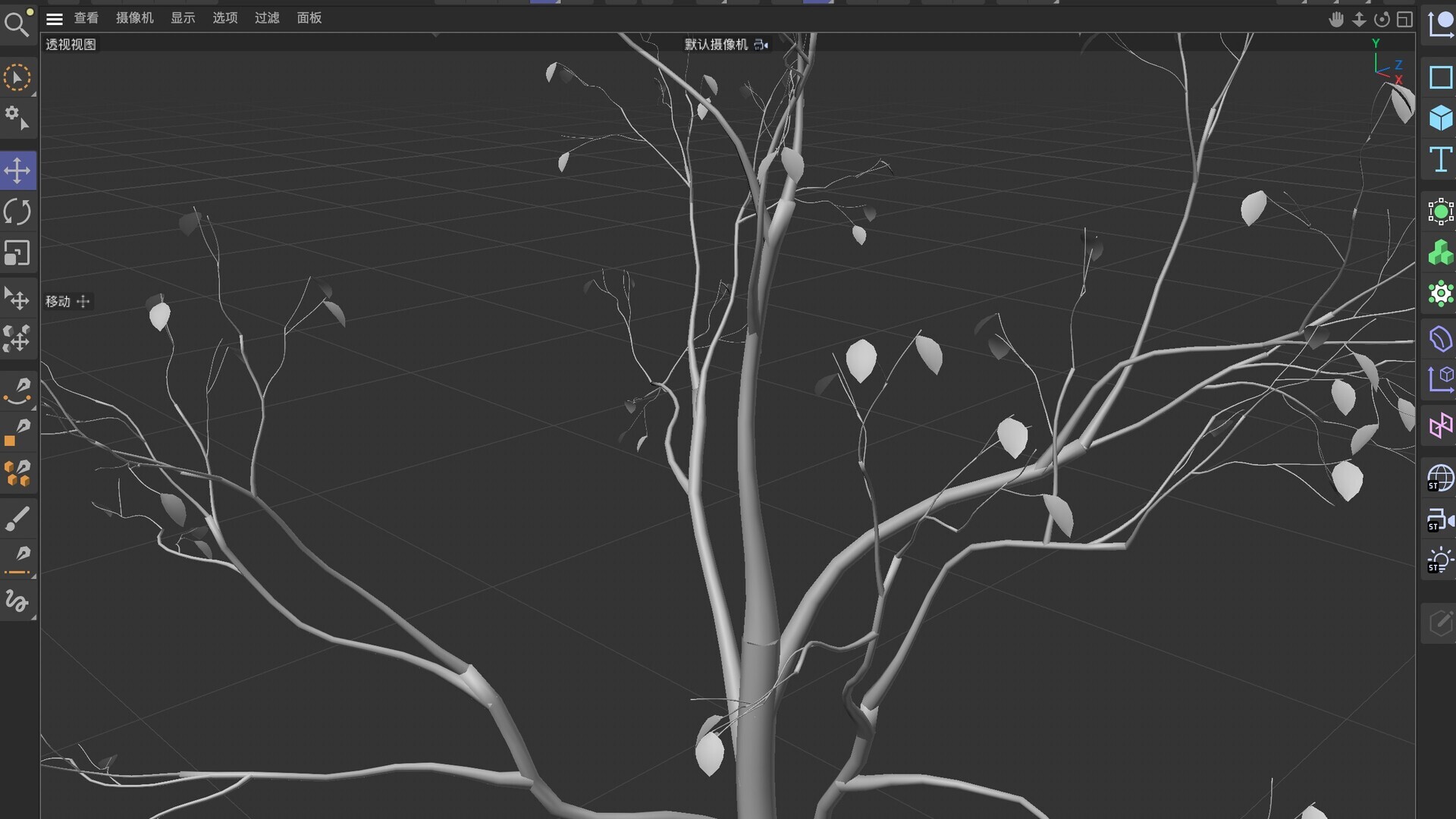Click the 移动 tool label

58,301
